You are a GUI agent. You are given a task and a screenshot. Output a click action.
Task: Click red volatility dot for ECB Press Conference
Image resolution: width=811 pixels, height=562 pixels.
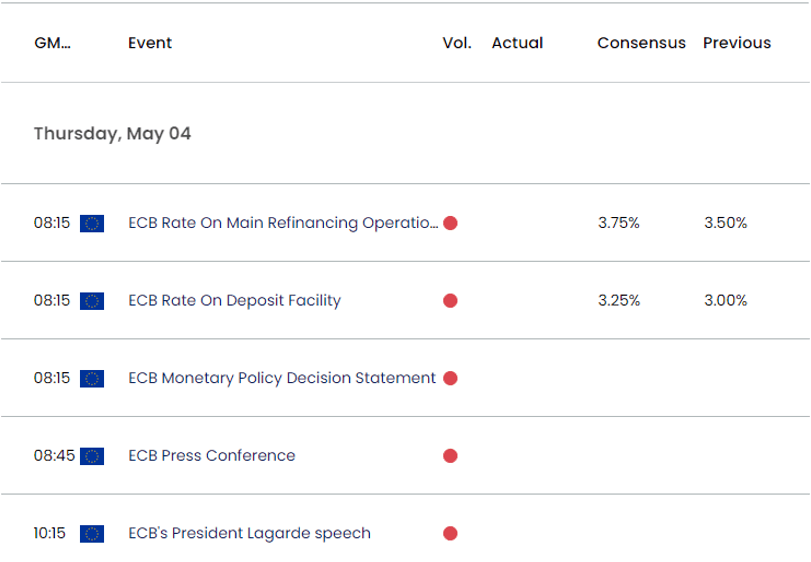[450, 456]
